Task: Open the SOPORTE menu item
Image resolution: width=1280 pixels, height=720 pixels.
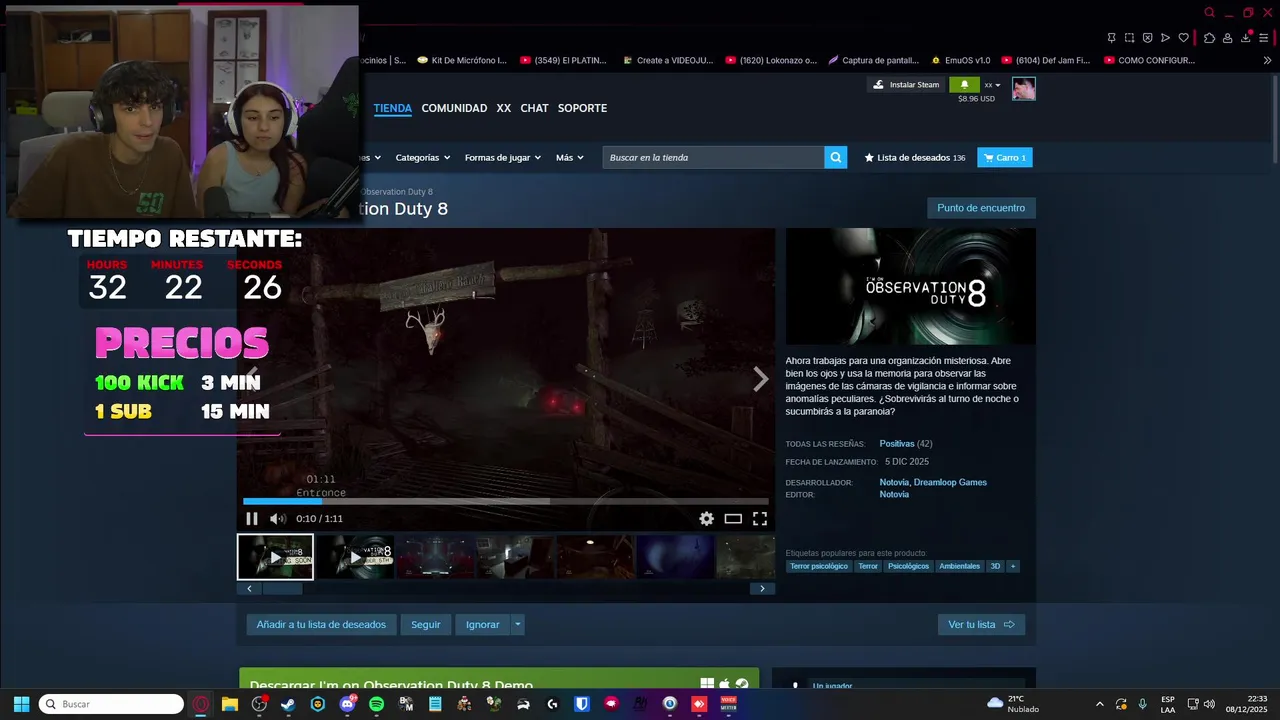Action: pyautogui.click(x=582, y=108)
